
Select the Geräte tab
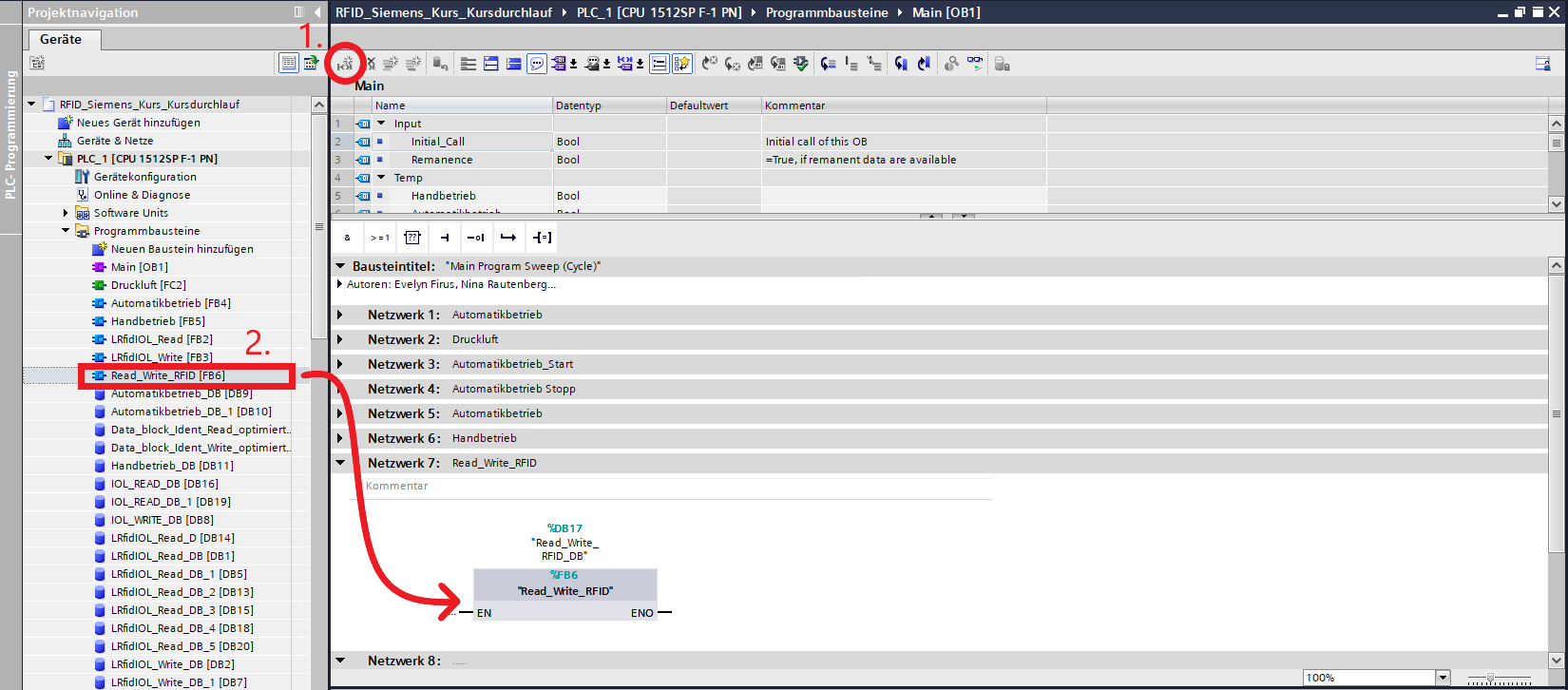(61, 39)
